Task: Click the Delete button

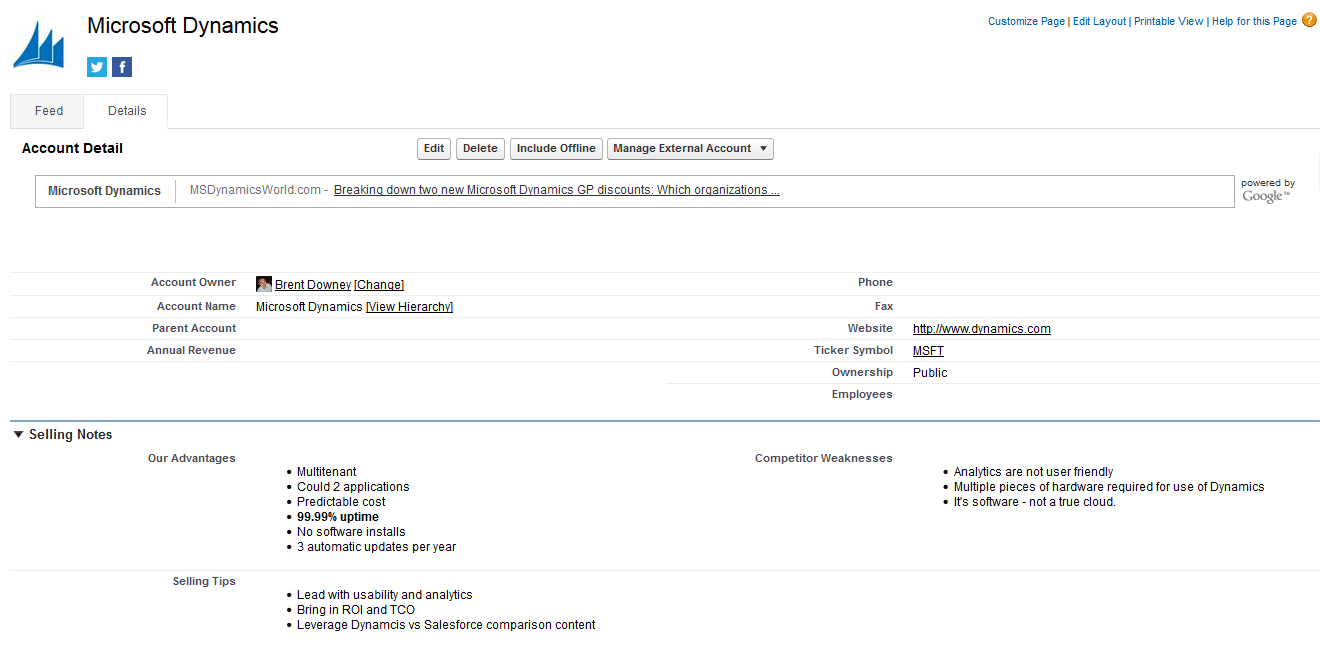Action: 480,148
